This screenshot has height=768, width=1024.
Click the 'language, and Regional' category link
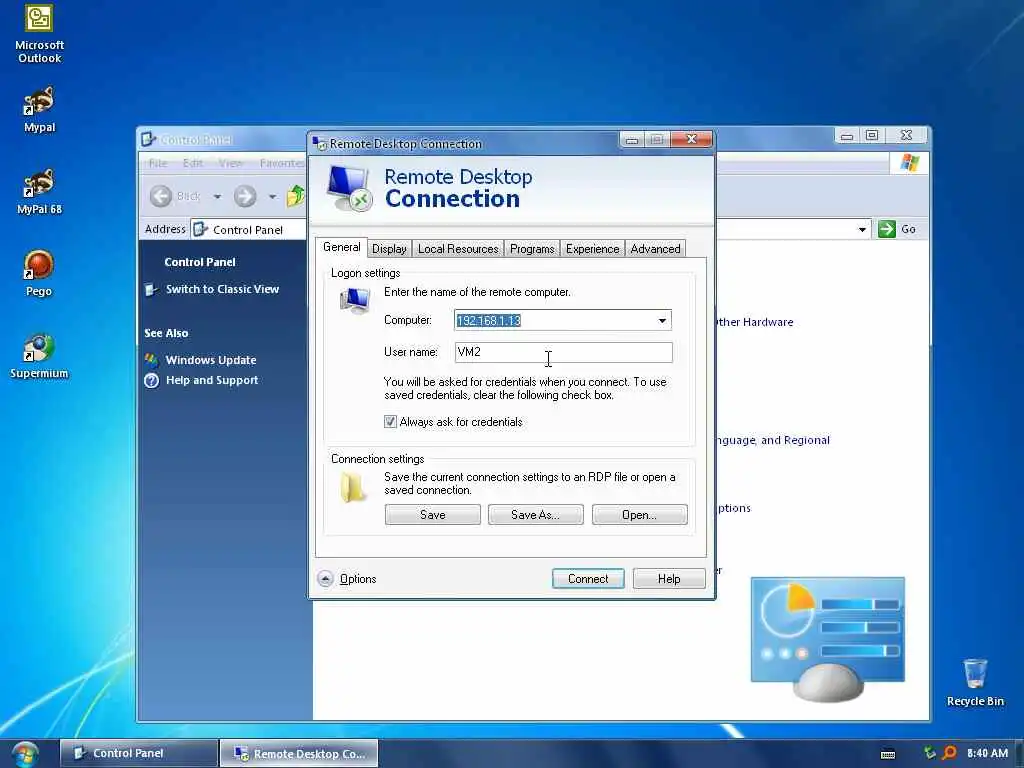pyautogui.click(x=773, y=440)
